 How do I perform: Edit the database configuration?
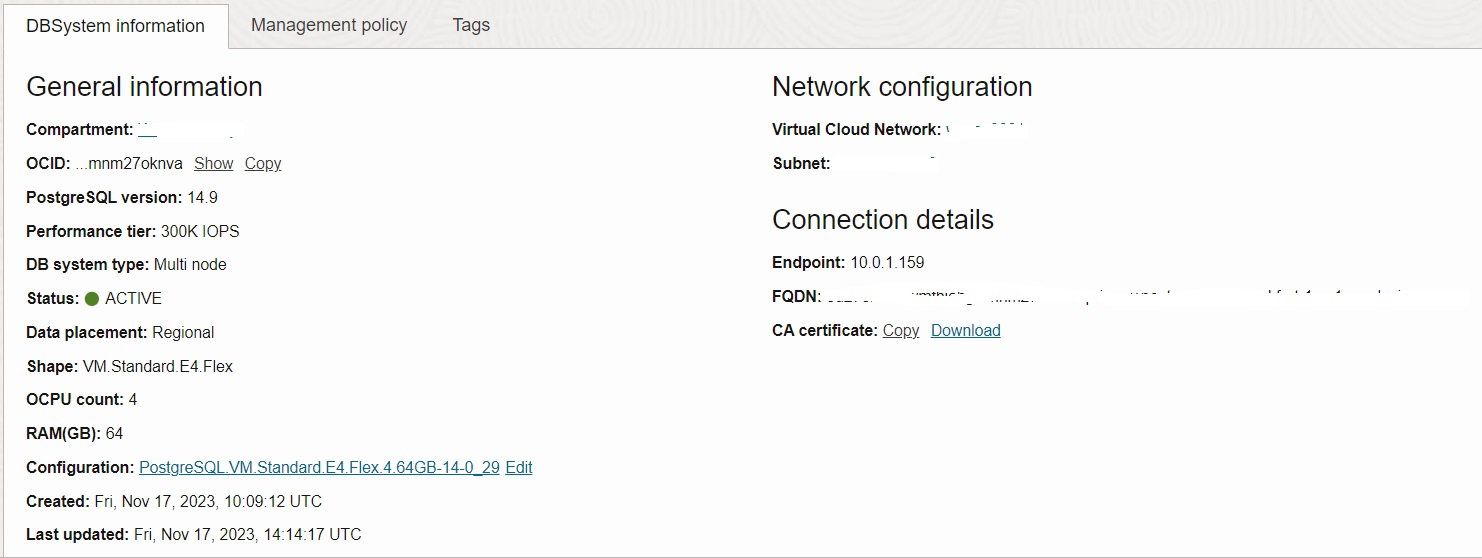(519, 468)
